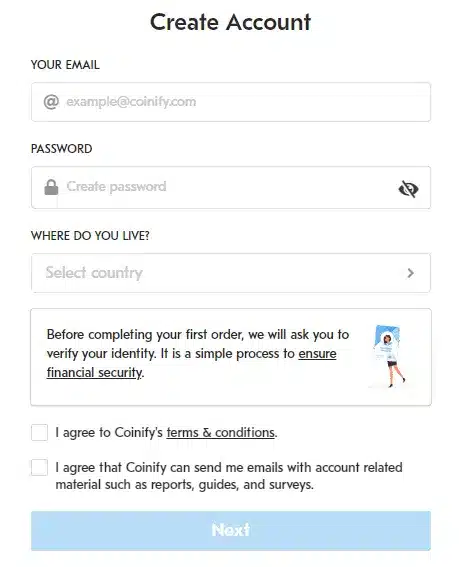The image size is (459, 567).
Task: Toggle password visibility with the crossed-eye icon
Action: tap(408, 189)
